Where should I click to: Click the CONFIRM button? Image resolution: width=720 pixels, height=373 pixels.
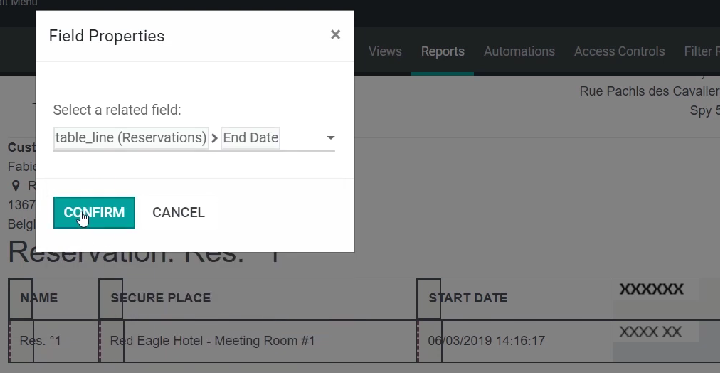(94, 213)
